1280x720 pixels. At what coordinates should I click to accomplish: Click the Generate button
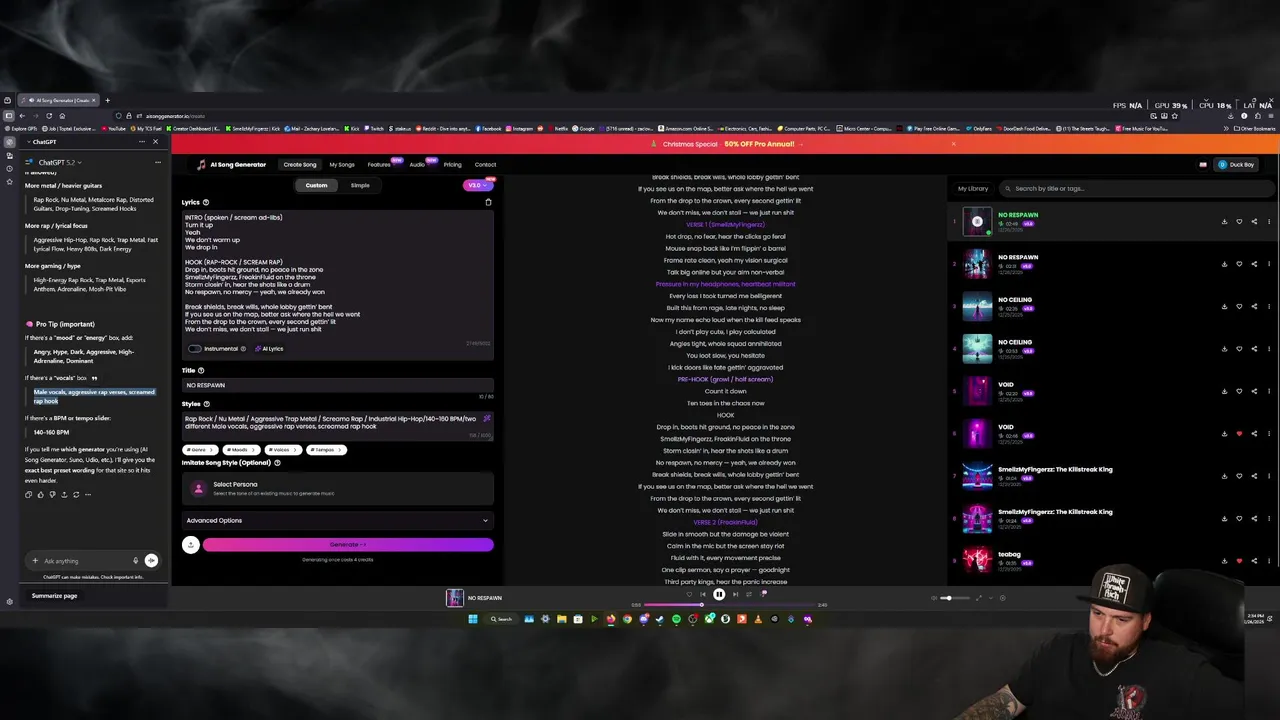pyautogui.click(x=348, y=545)
